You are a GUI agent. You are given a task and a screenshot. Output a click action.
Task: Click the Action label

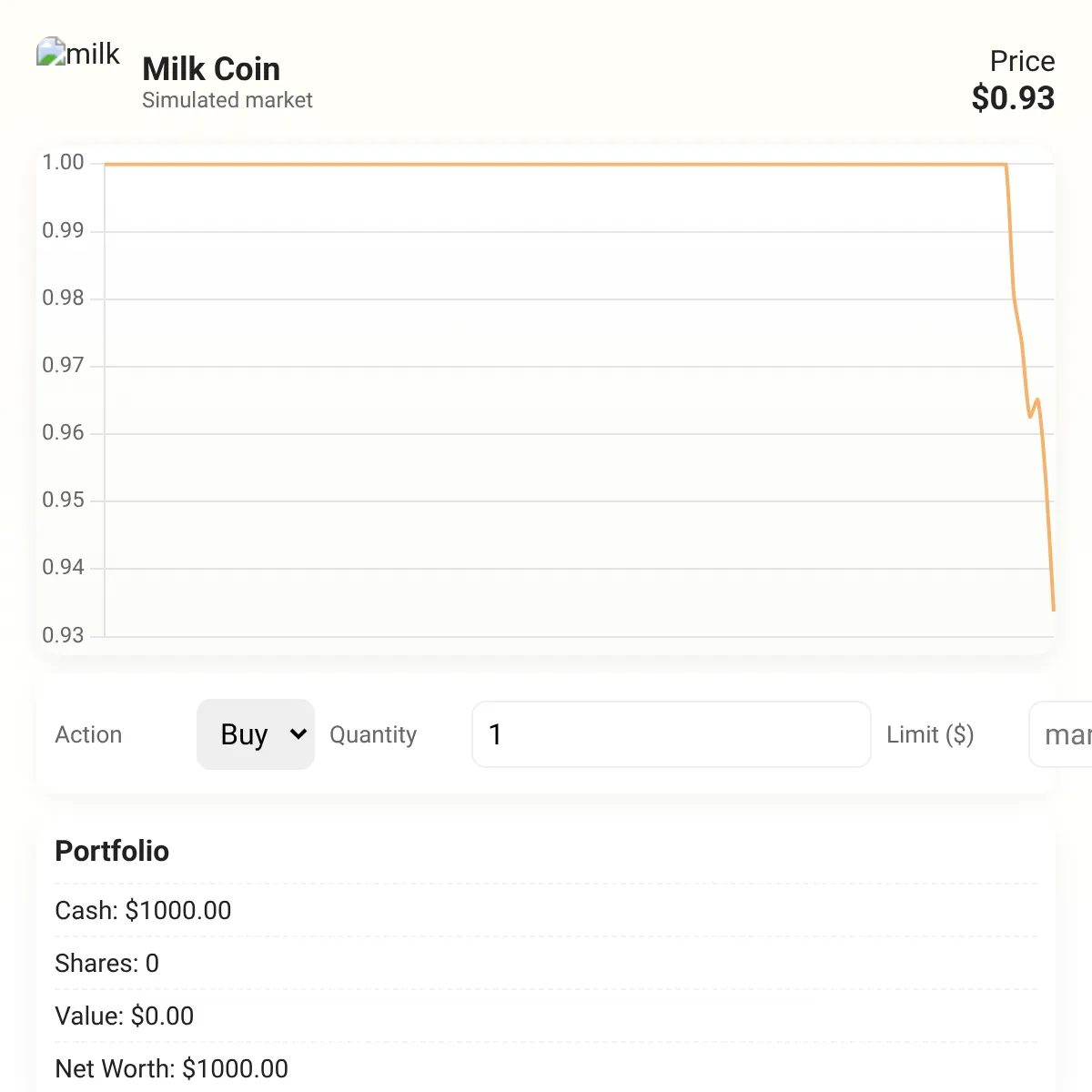click(x=88, y=734)
